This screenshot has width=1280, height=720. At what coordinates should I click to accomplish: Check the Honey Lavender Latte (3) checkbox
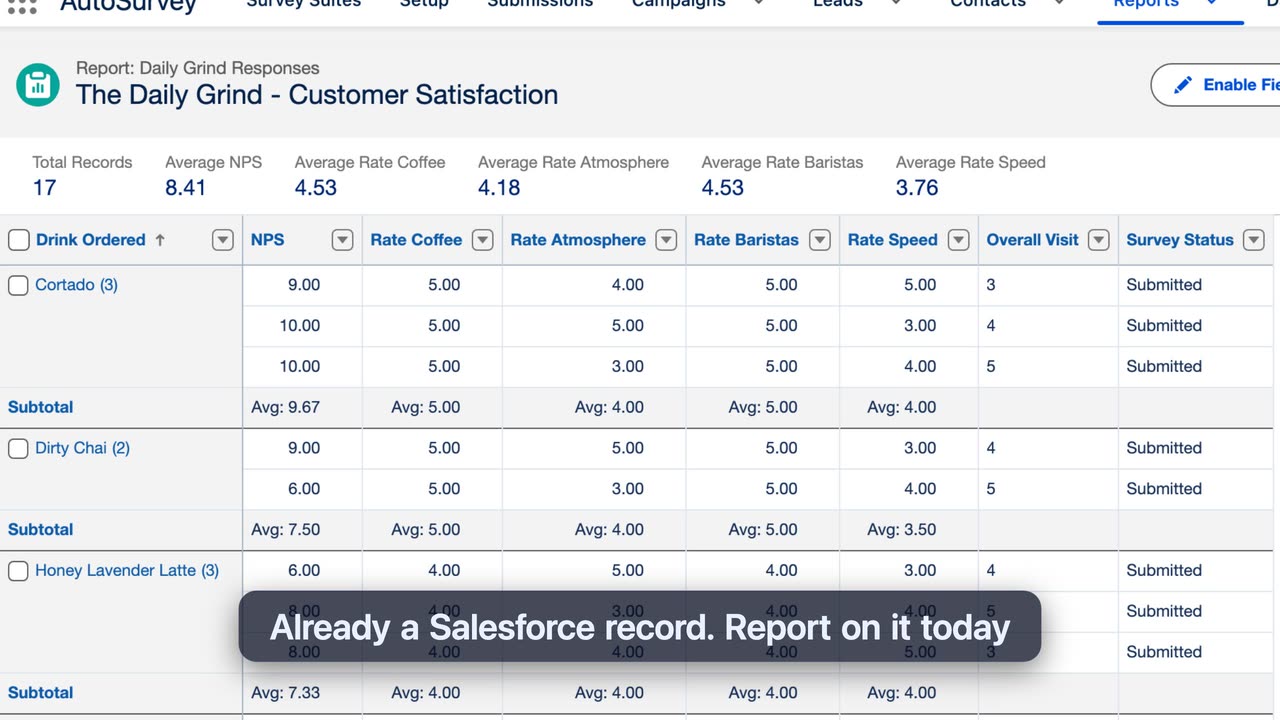(18, 571)
